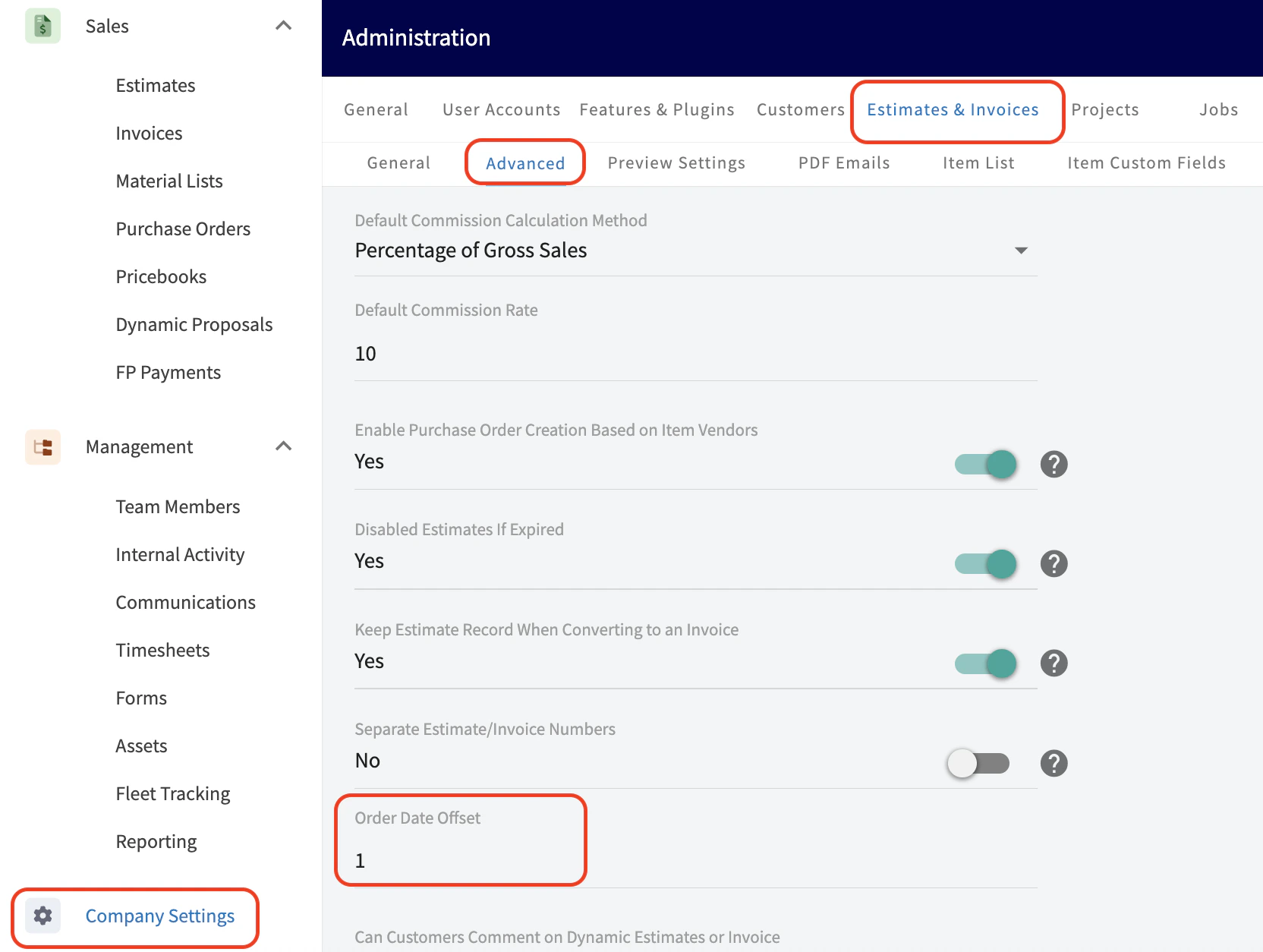Open Material Lists from the sidebar
Image resolution: width=1263 pixels, height=952 pixels.
169,181
